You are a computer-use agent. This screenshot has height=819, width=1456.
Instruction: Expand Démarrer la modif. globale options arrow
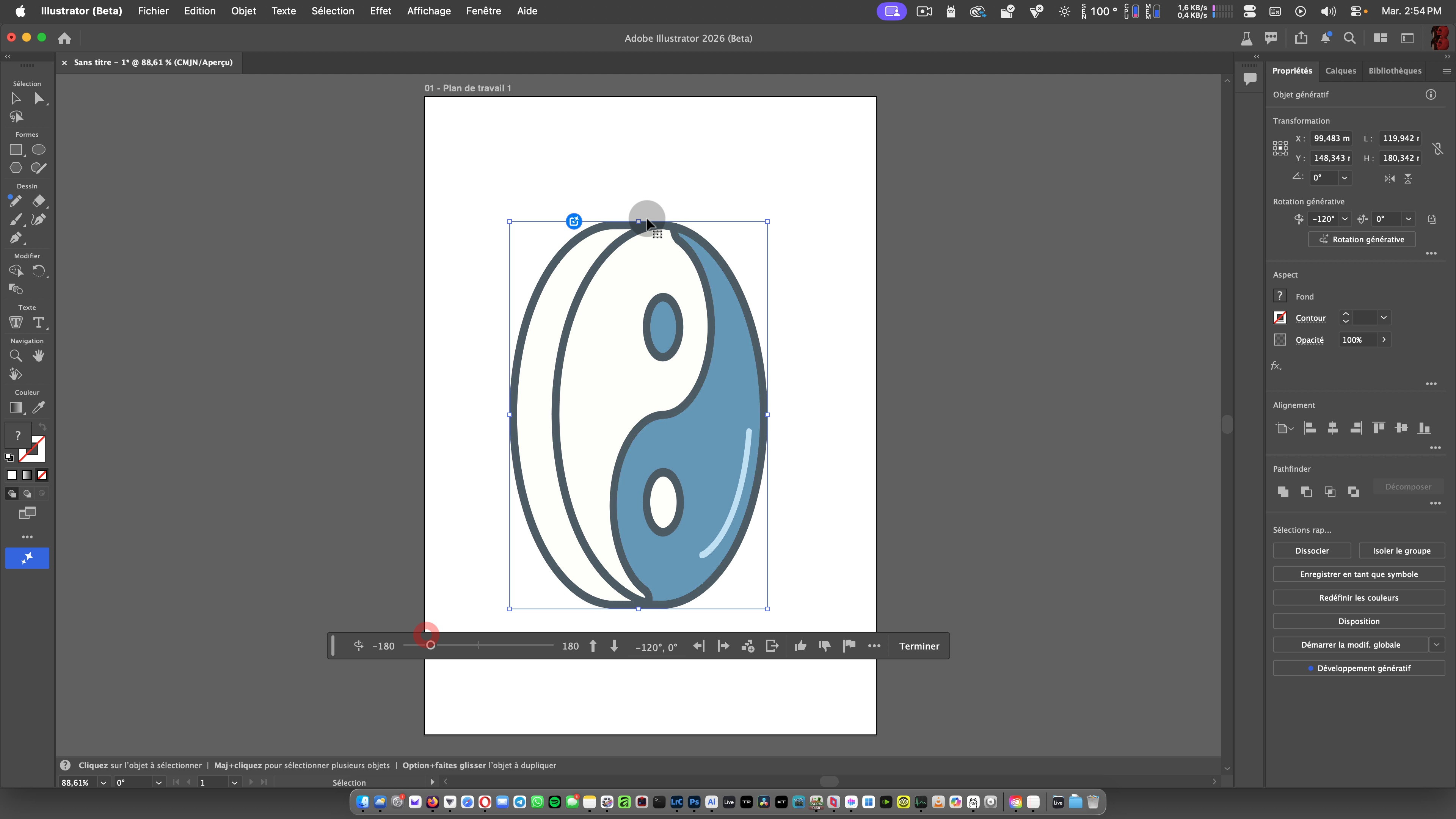1437,644
